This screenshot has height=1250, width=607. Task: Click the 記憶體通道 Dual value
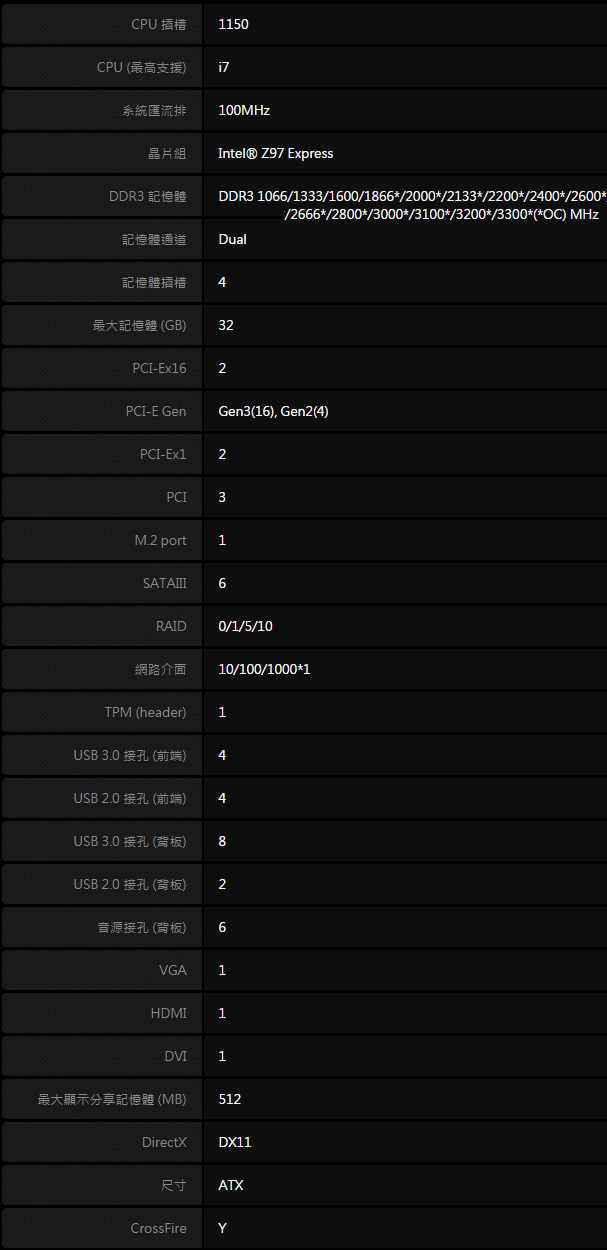pyautogui.click(x=232, y=239)
